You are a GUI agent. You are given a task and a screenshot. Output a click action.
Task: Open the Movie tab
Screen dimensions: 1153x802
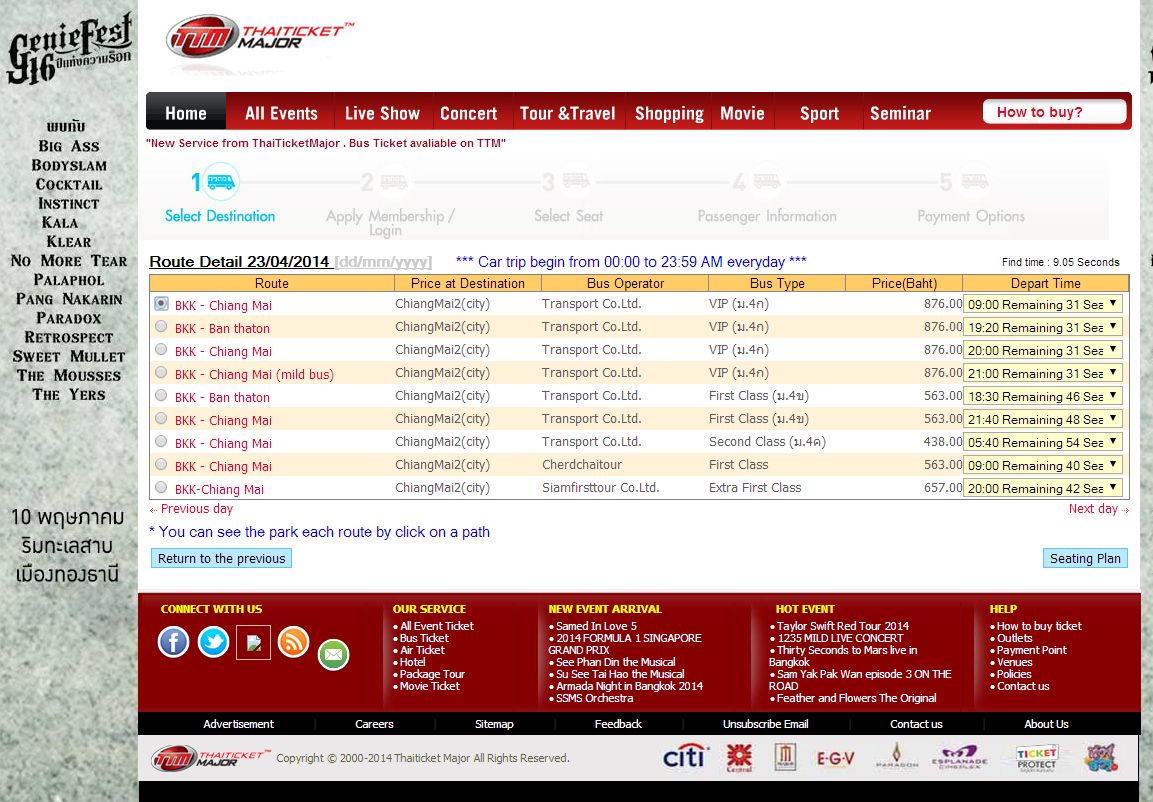tap(742, 113)
